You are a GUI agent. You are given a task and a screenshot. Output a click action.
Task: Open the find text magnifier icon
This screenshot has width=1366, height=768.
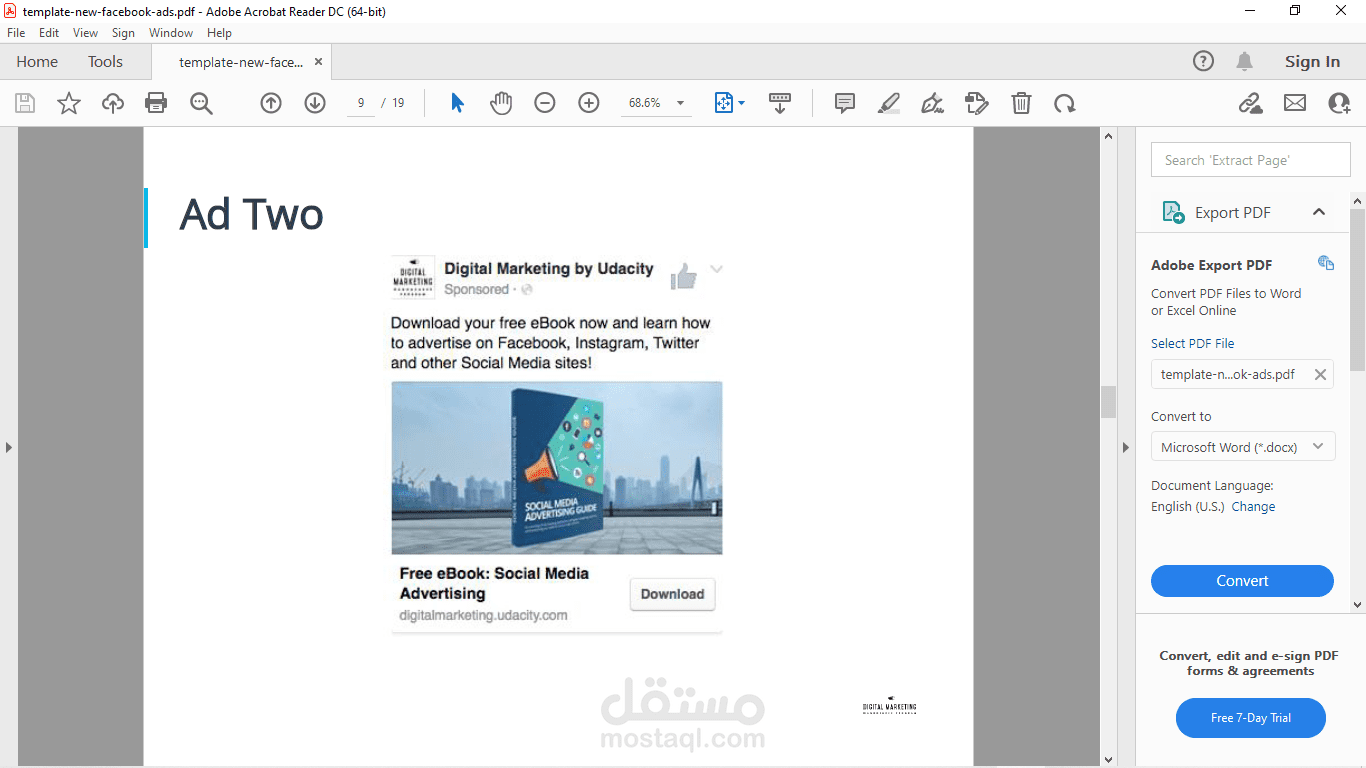pyautogui.click(x=201, y=103)
